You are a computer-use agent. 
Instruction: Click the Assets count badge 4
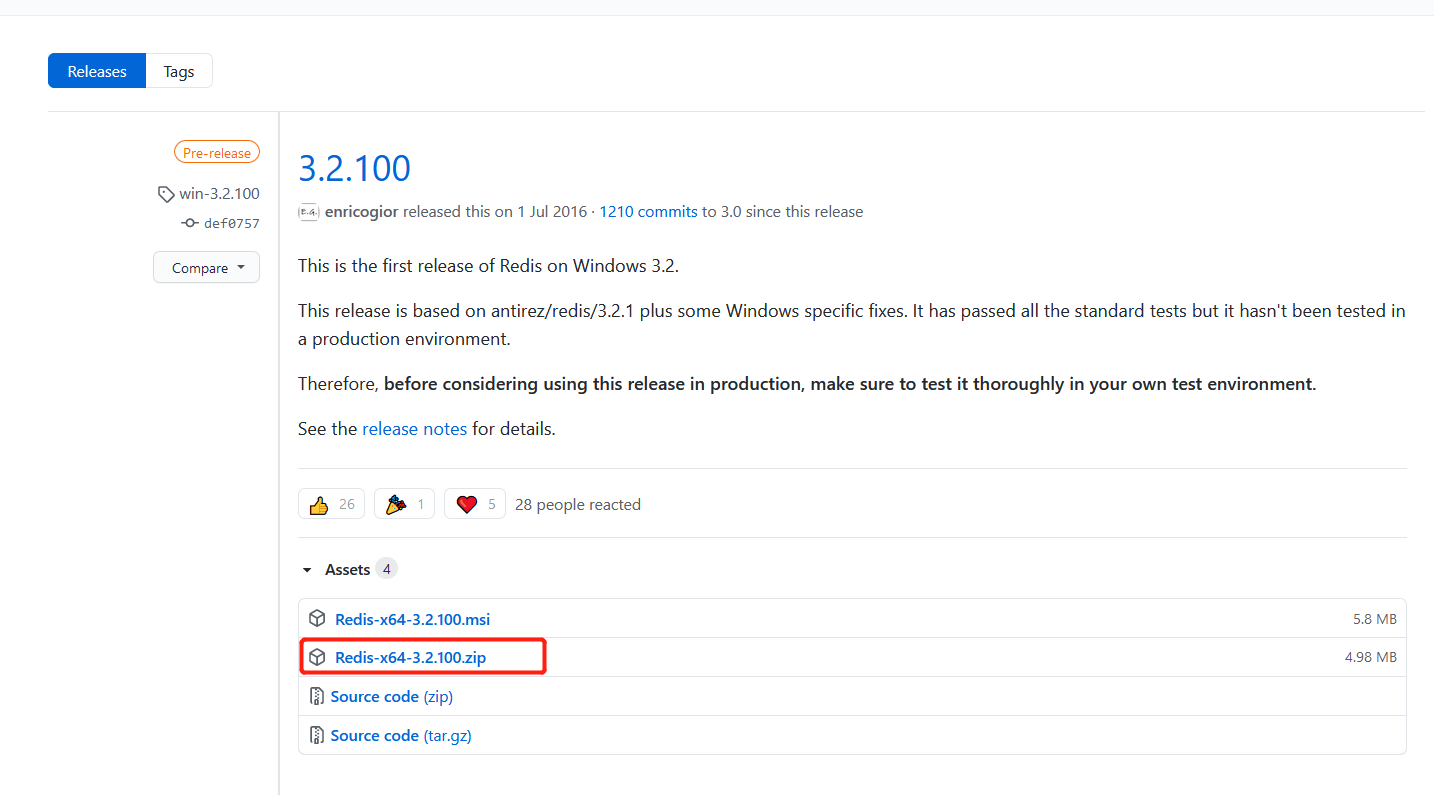click(x=386, y=569)
